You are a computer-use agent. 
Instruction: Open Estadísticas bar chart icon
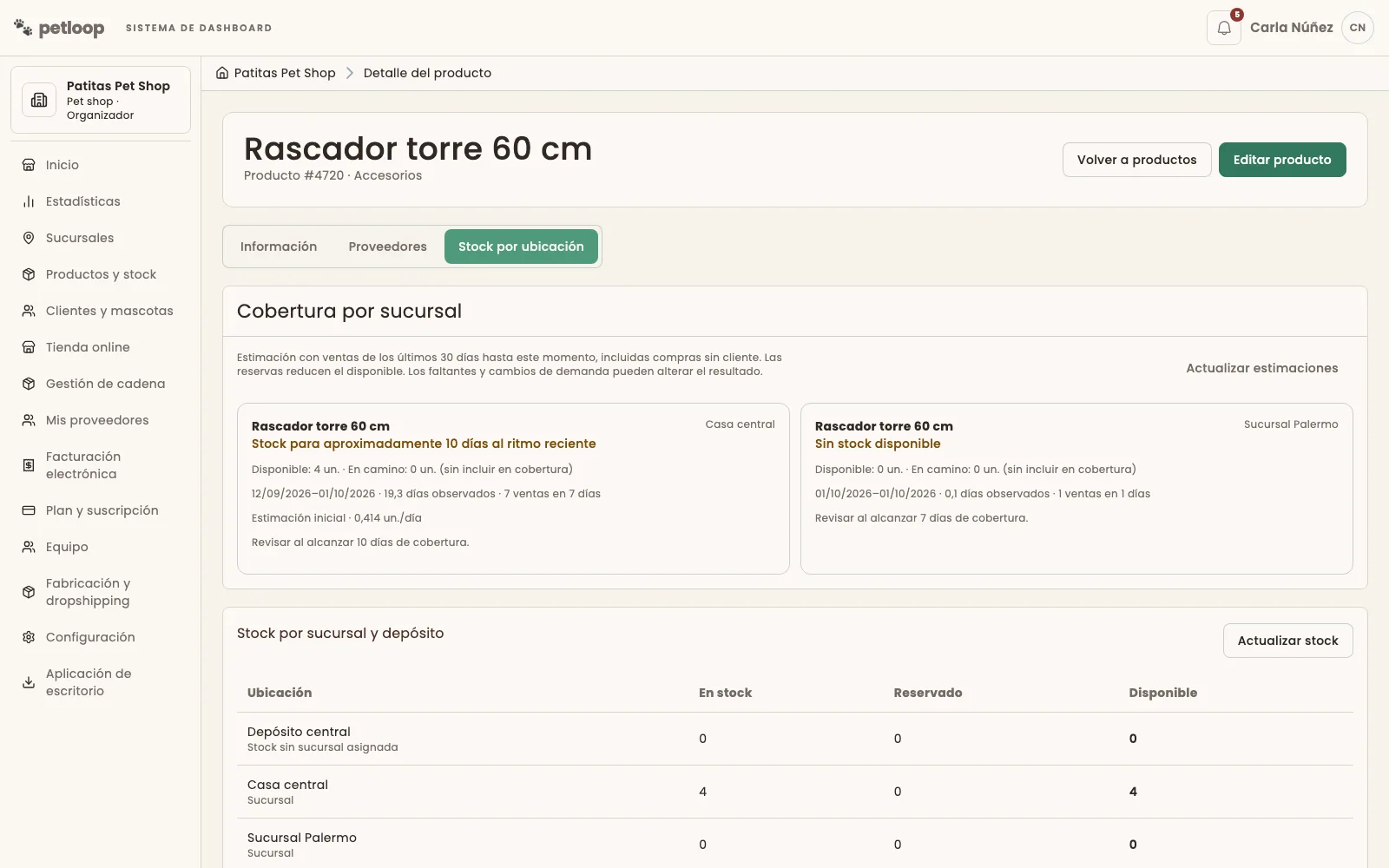click(x=29, y=201)
